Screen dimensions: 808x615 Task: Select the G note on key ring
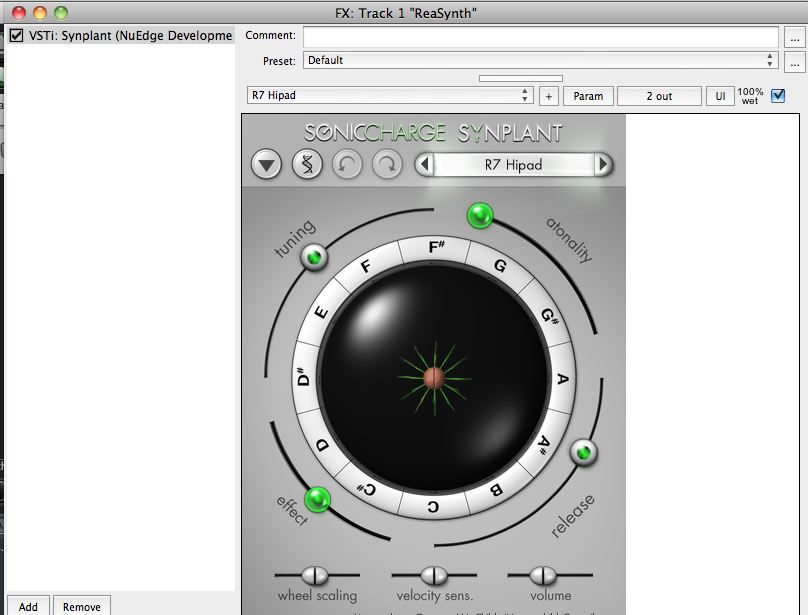(499, 266)
